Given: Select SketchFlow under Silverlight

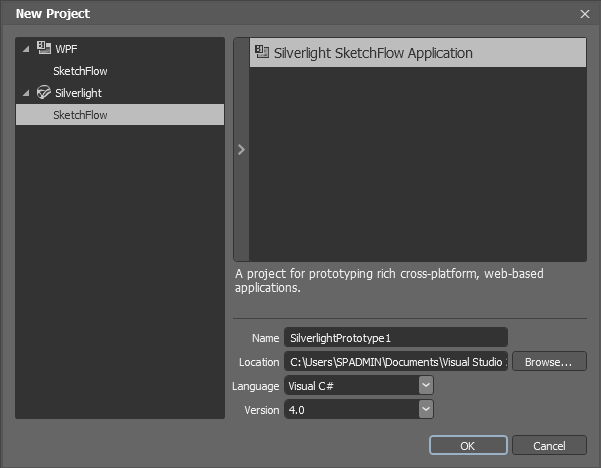Looking at the screenshot, I should tap(120, 115).
